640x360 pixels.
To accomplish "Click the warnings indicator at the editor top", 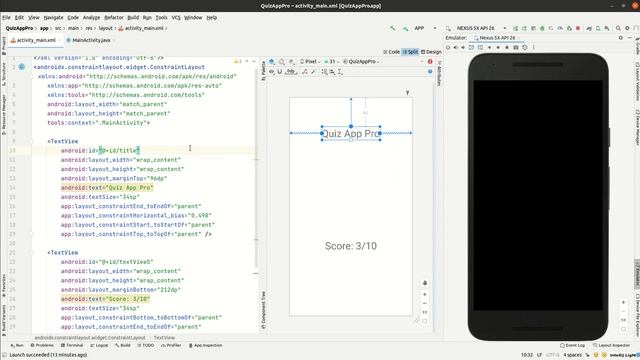I will click(238, 62).
